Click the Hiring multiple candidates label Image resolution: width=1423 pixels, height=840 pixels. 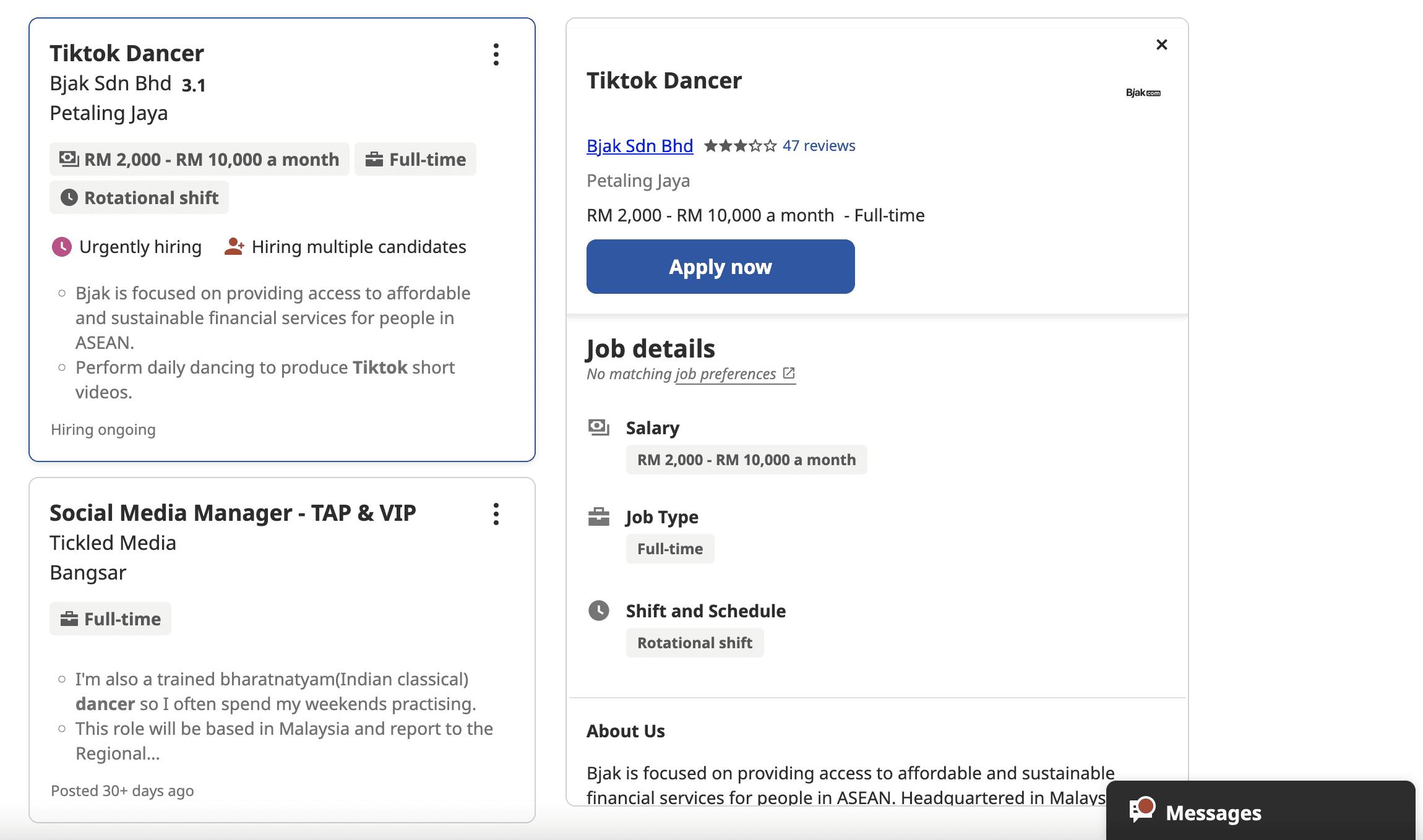coord(359,247)
